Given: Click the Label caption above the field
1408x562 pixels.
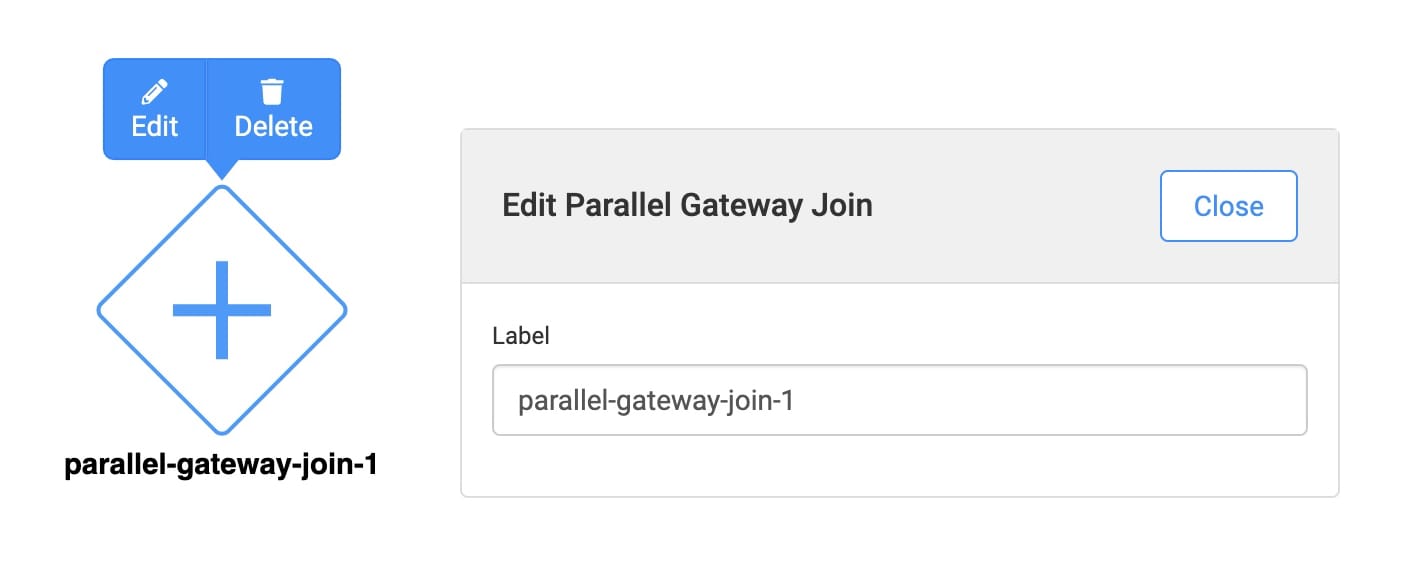Looking at the screenshot, I should coord(521,336).
